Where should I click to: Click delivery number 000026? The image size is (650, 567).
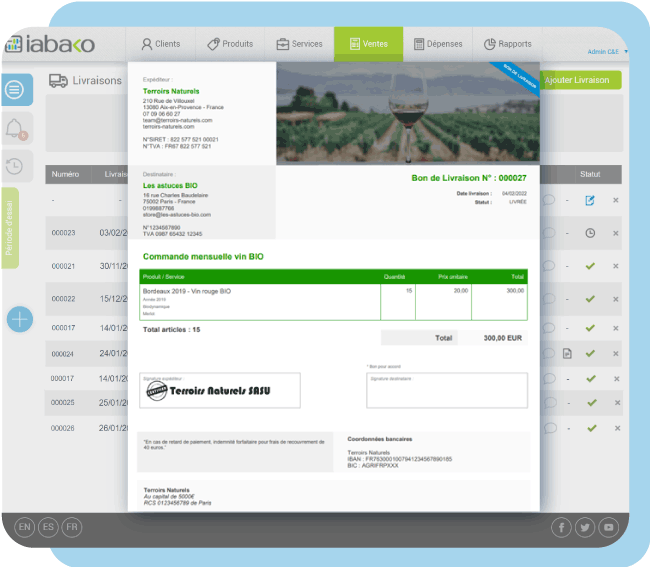pos(63,428)
